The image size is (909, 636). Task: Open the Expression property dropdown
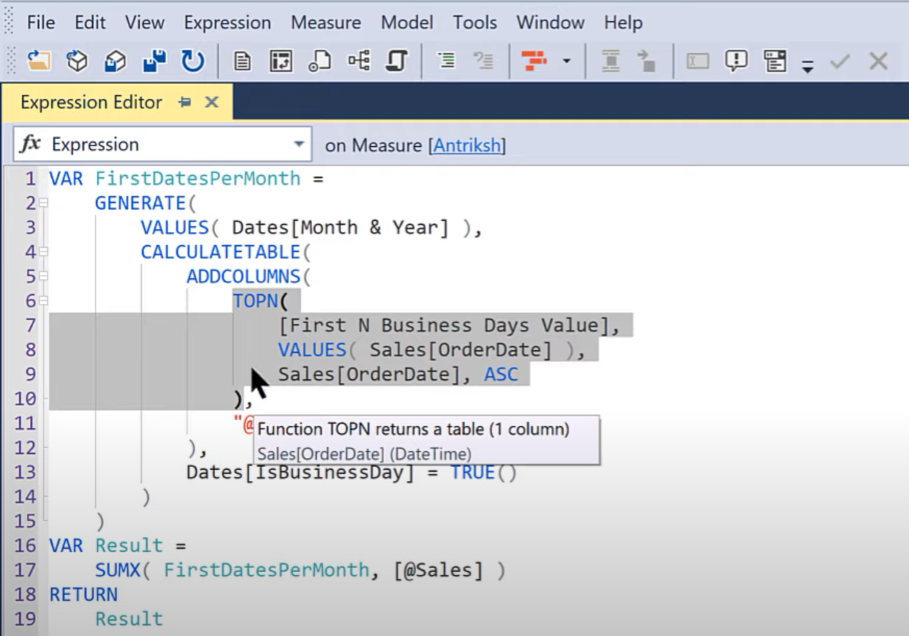[299, 144]
